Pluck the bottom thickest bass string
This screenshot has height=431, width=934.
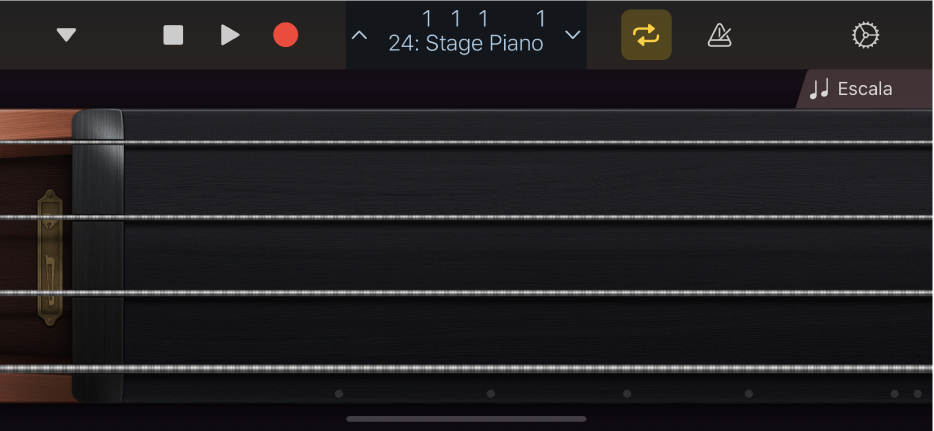click(x=500, y=368)
